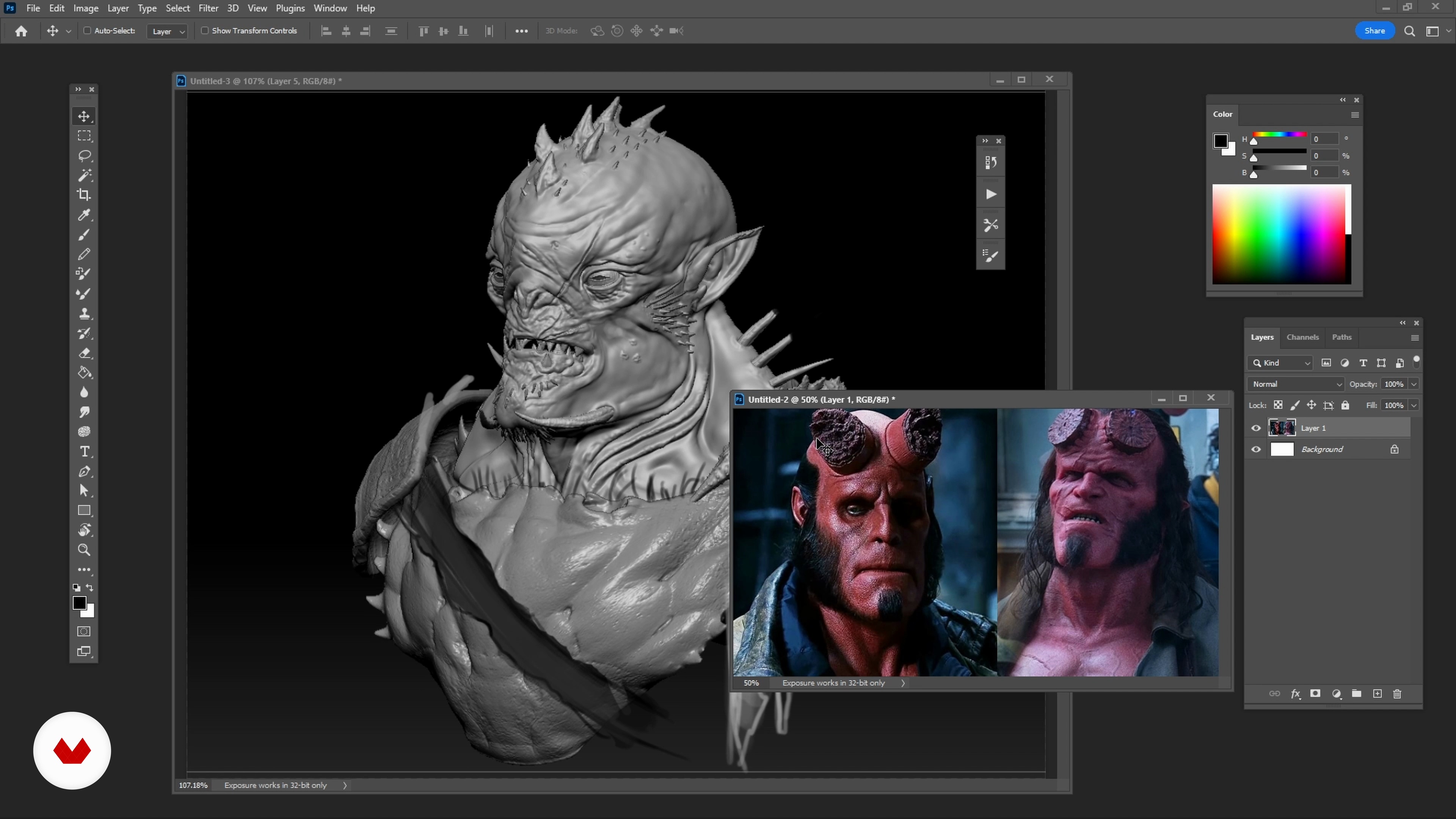Select the Blur tool droplet icon
The width and height of the screenshot is (1456, 819).
pyautogui.click(x=84, y=392)
